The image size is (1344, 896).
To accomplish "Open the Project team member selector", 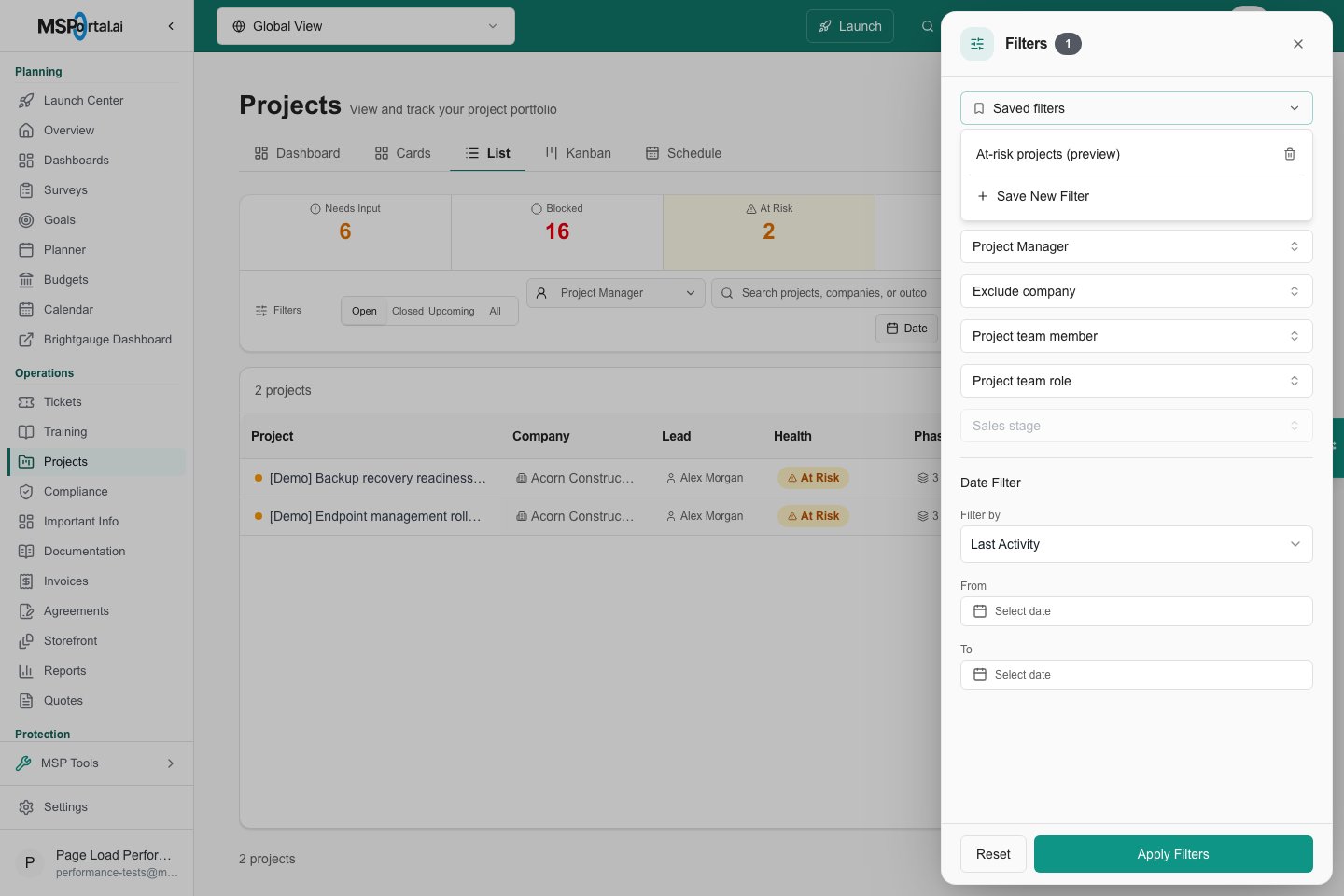I will 1137,336.
